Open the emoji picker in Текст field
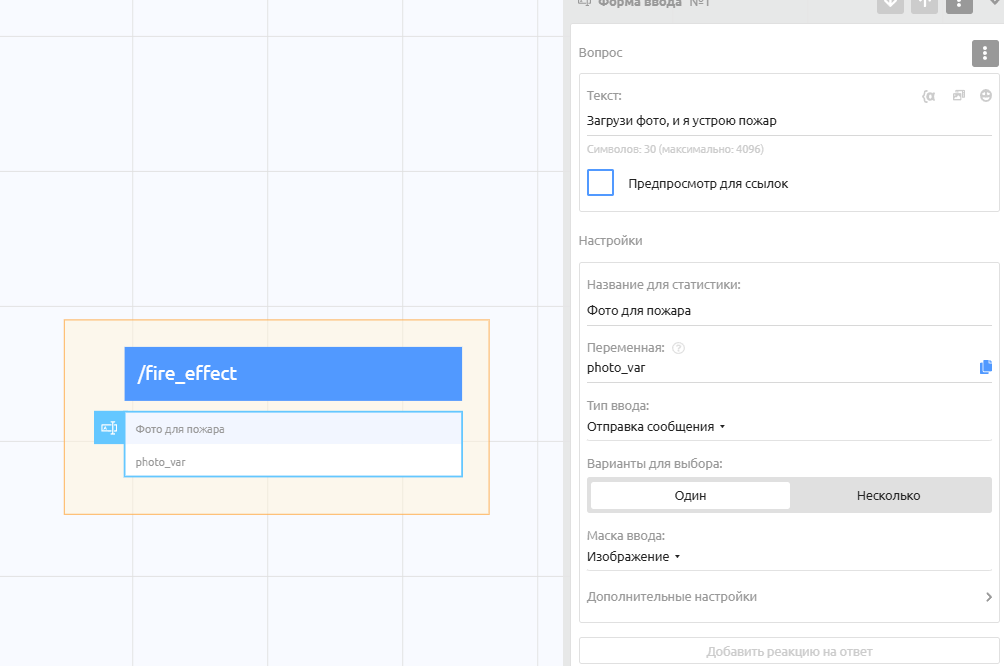Image resolution: width=1004 pixels, height=666 pixels. 986,96
